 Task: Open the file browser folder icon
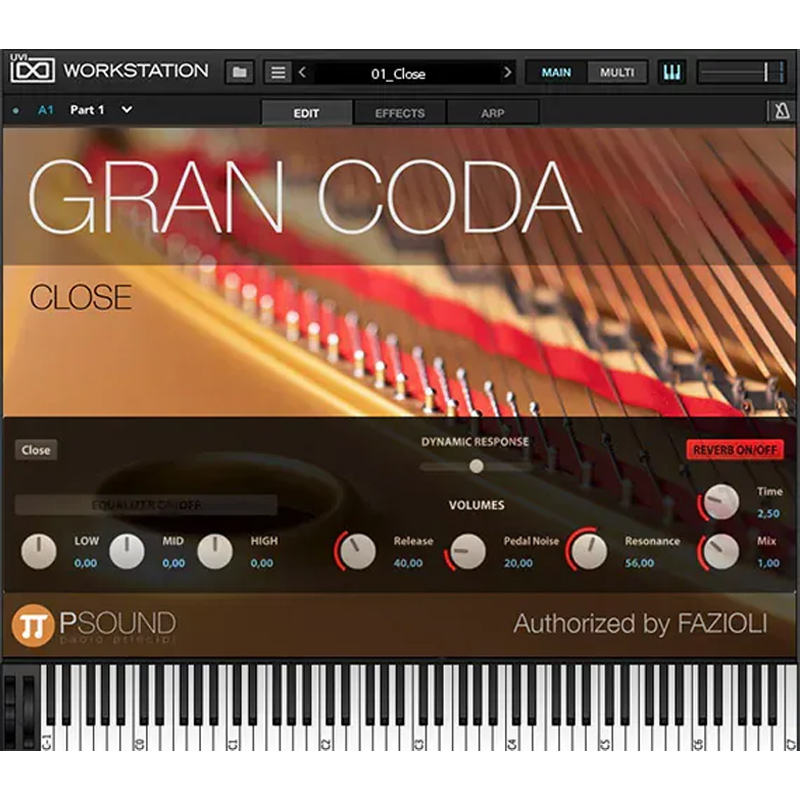tap(240, 71)
